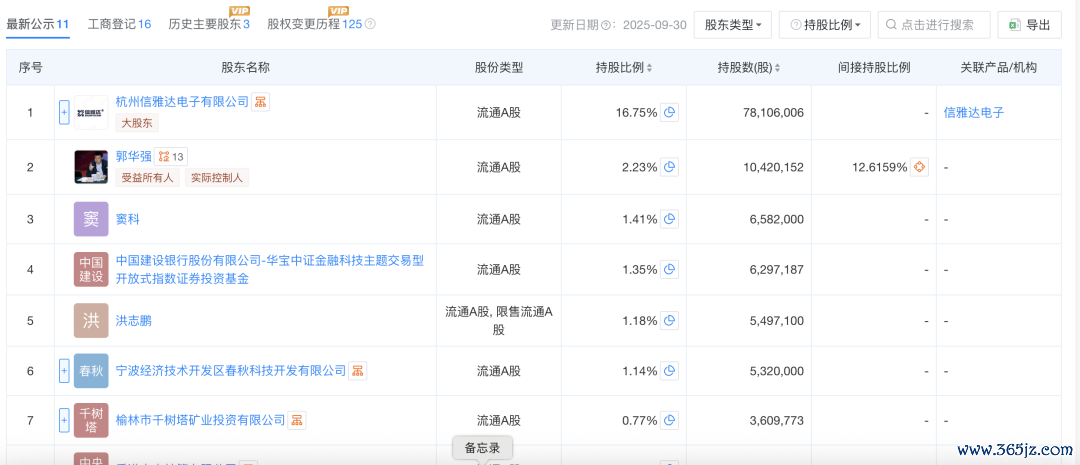1080x465 pixels.
Task: Open the 备忘录 floating button
Action: (482, 448)
